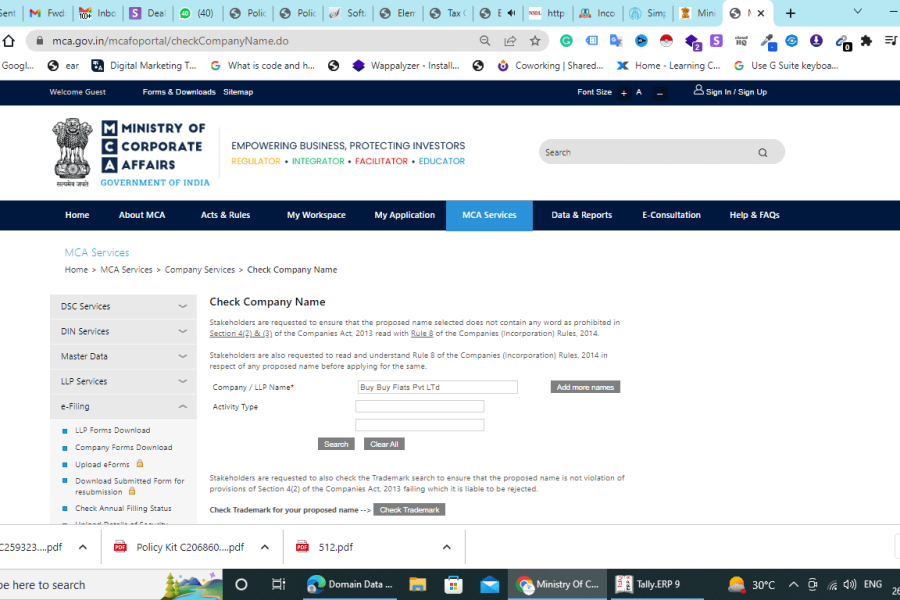The image size is (900, 600).
Task: Open the Data & Reports menu
Action: click(581, 215)
